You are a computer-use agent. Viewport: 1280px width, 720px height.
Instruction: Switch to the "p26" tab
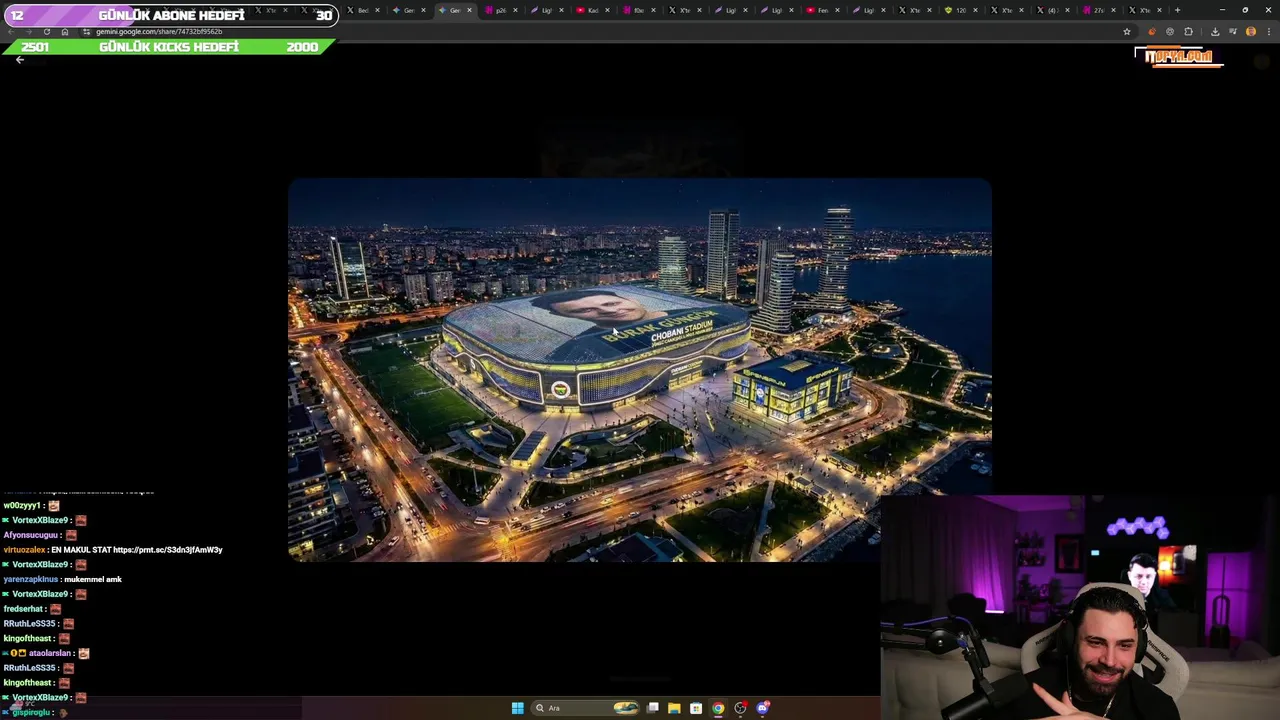pos(500,10)
